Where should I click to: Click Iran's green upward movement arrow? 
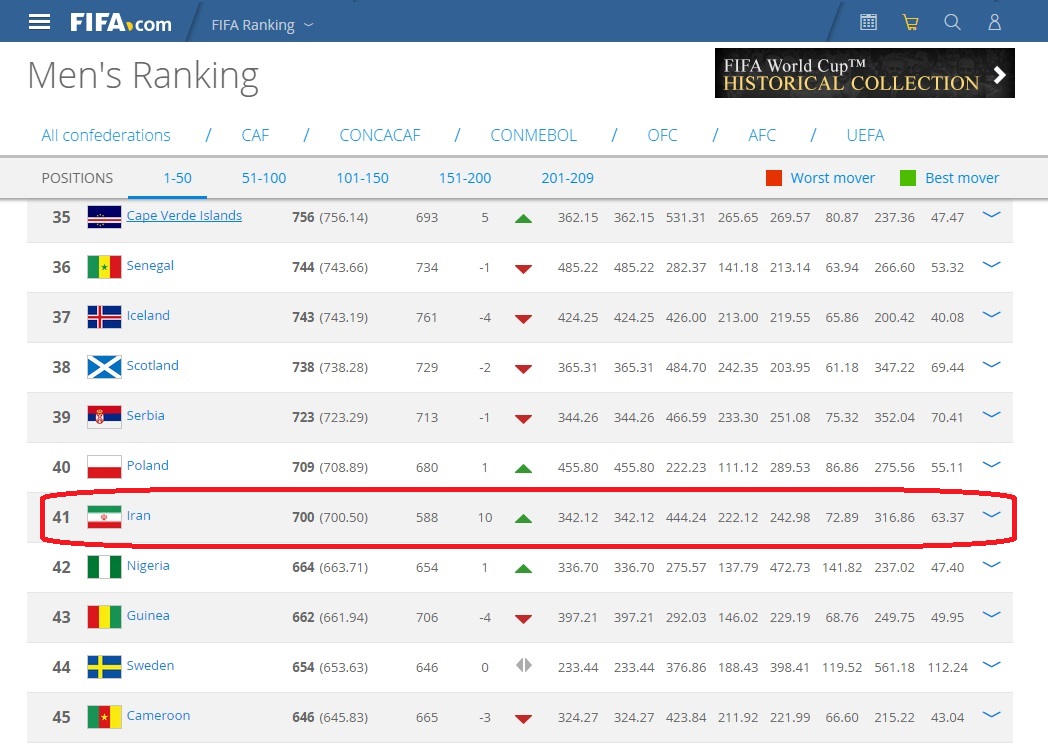523,517
